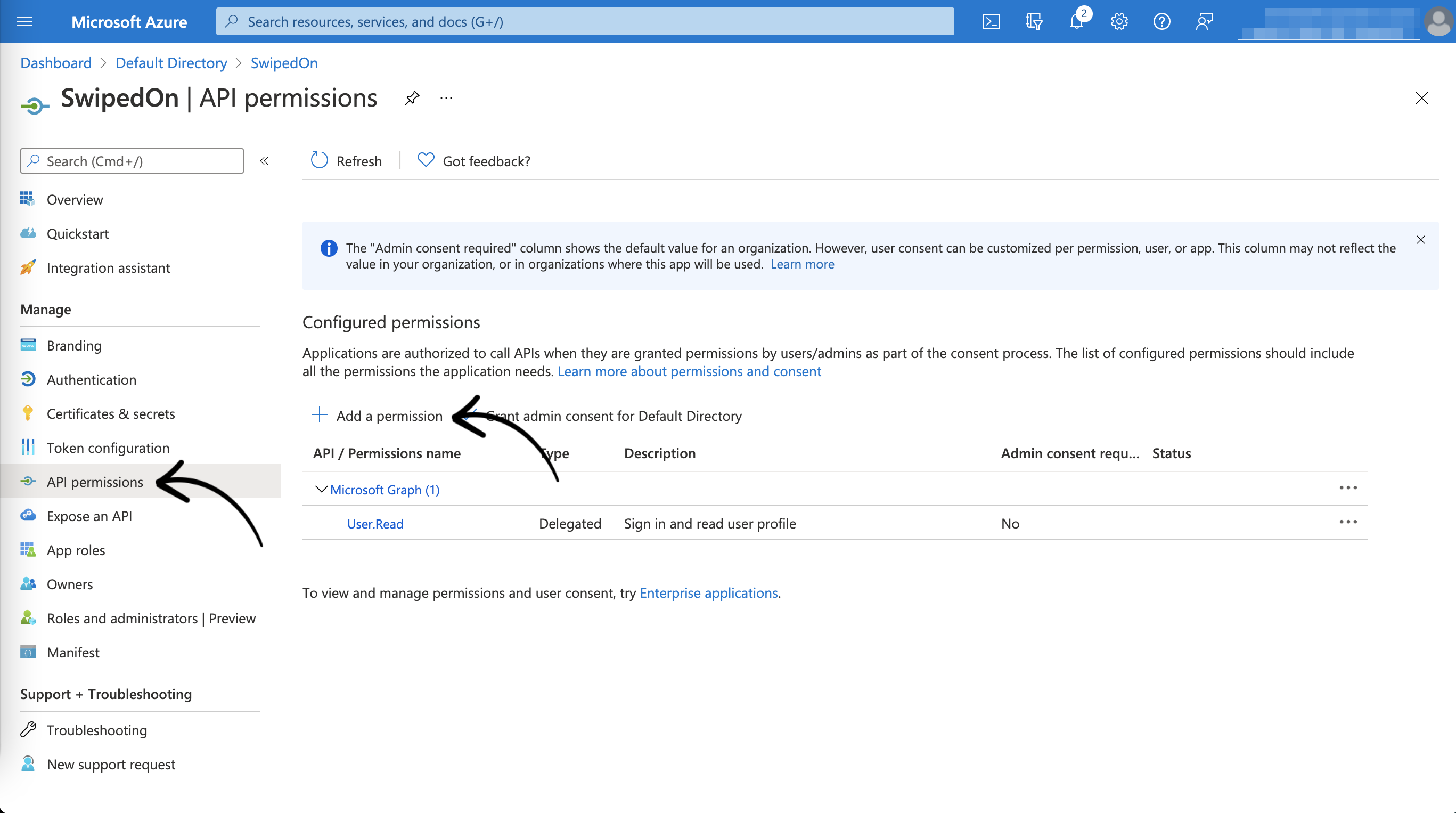Open the account avatar menu
This screenshot has width=1456, height=813.
click(1438, 21)
